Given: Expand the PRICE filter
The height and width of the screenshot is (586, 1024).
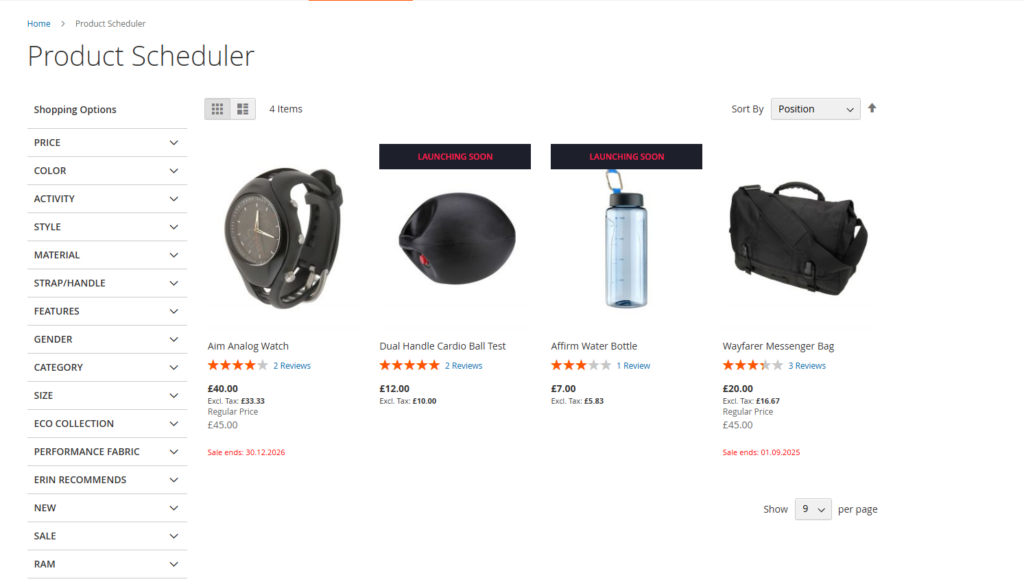Looking at the screenshot, I should point(107,142).
